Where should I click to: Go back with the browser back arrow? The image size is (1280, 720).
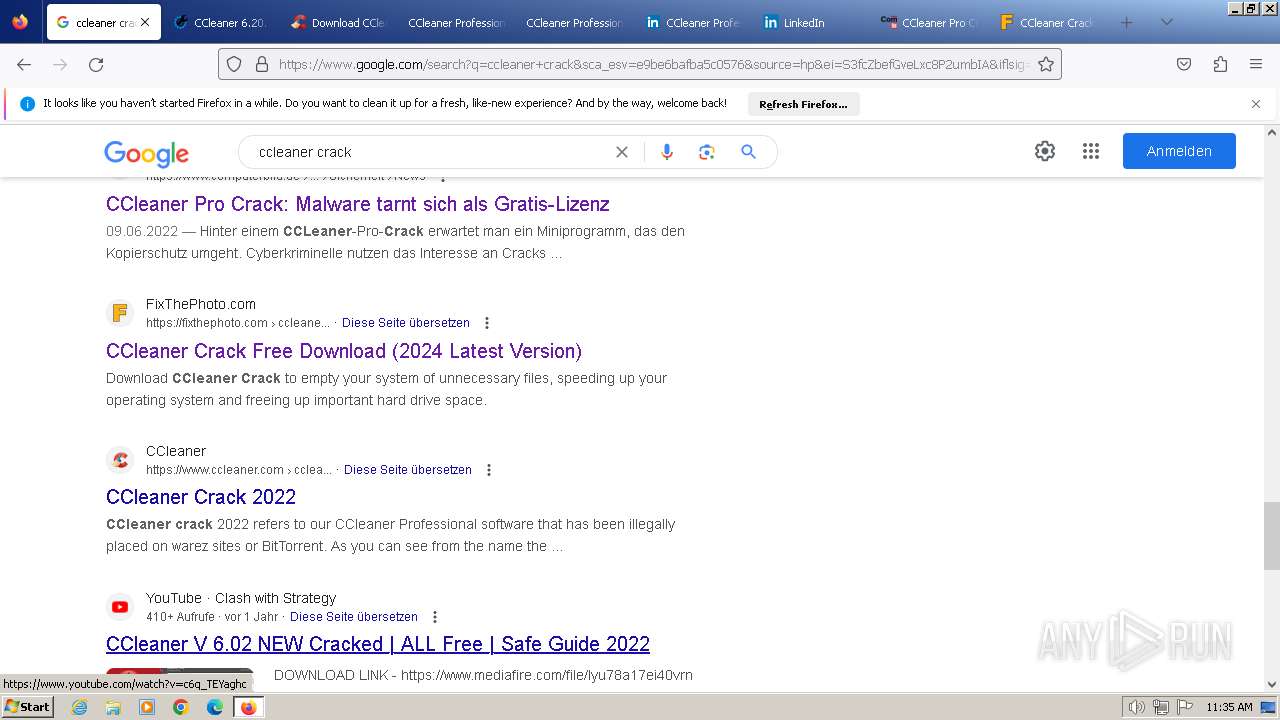[24, 64]
